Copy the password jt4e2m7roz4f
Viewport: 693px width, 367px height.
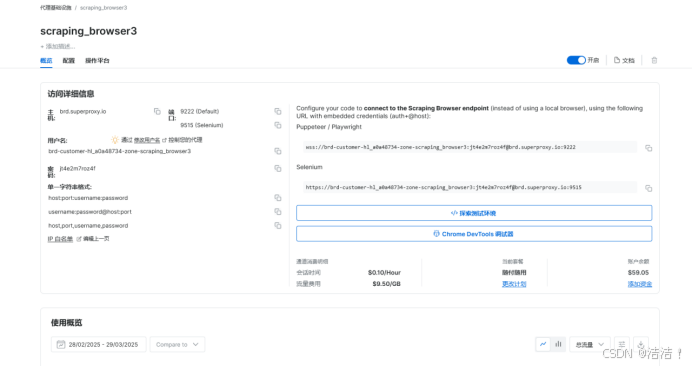(278, 168)
